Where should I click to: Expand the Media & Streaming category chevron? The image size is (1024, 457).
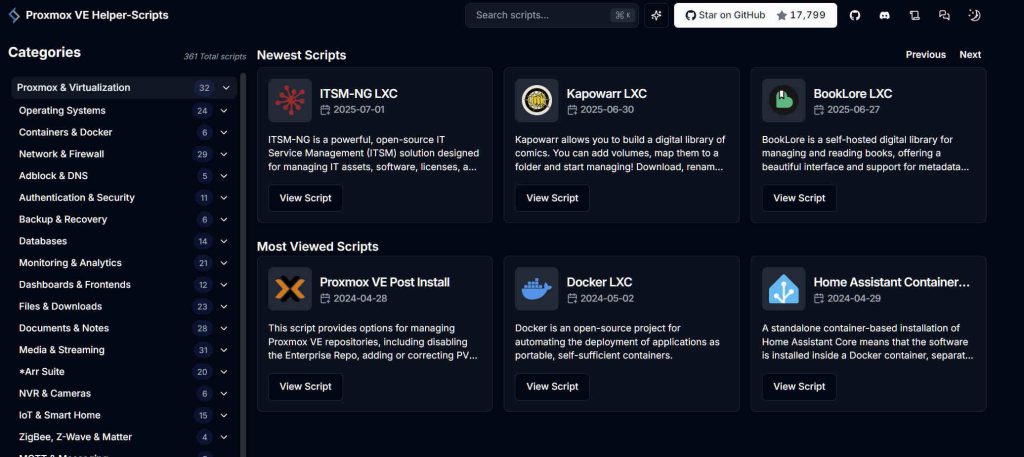(x=224, y=350)
